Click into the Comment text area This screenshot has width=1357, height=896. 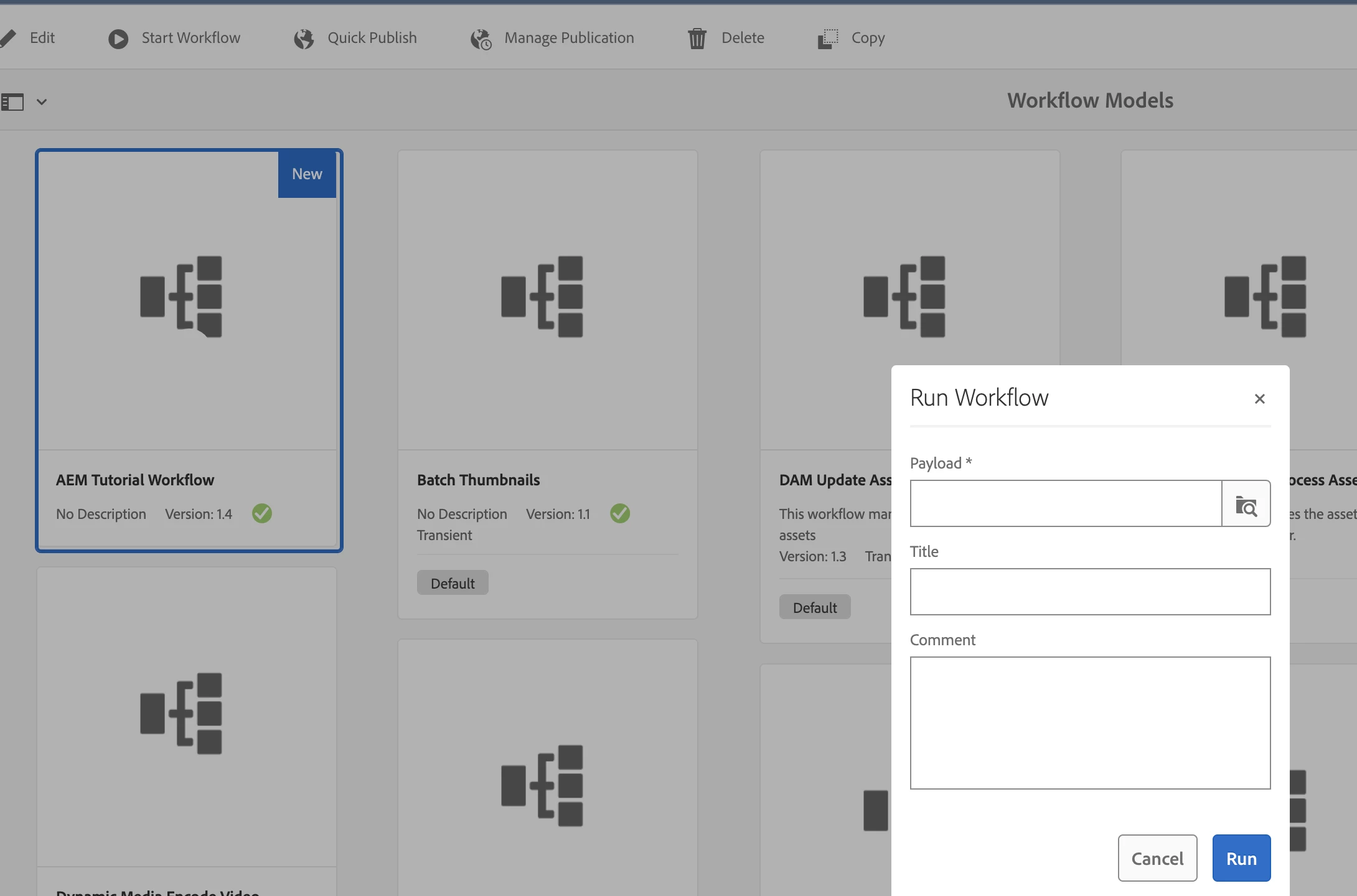click(1089, 722)
